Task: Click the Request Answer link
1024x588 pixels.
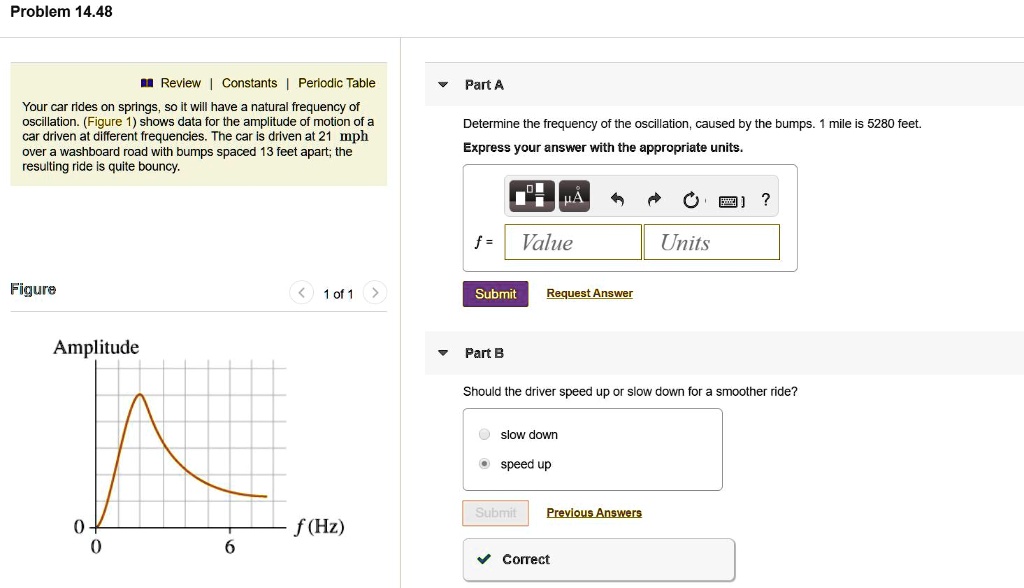Action: point(589,293)
